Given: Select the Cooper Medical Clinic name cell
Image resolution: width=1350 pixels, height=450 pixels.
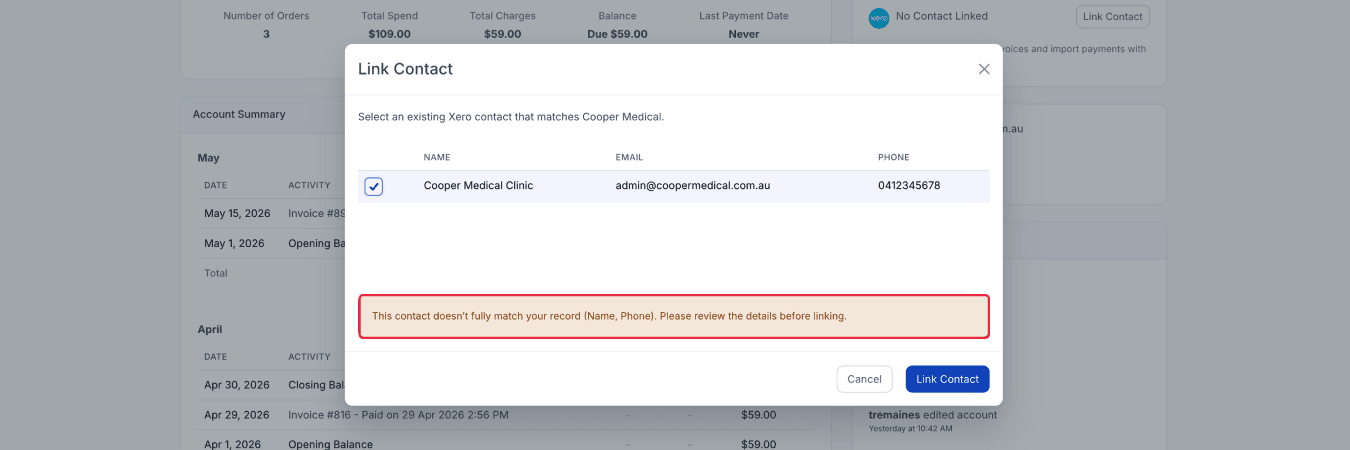Looking at the screenshot, I should [x=478, y=186].
